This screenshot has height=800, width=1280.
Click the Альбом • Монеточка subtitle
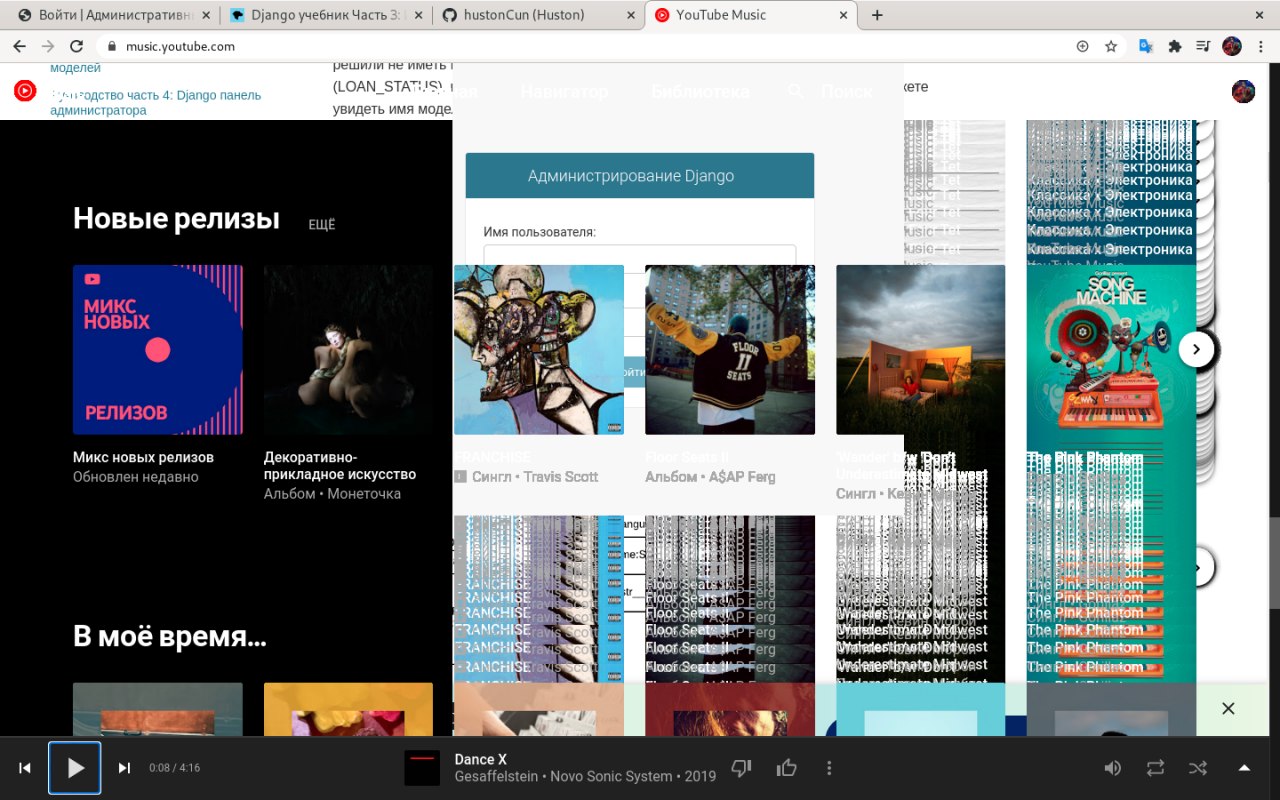pyautogui.click(x=332, y=493)
